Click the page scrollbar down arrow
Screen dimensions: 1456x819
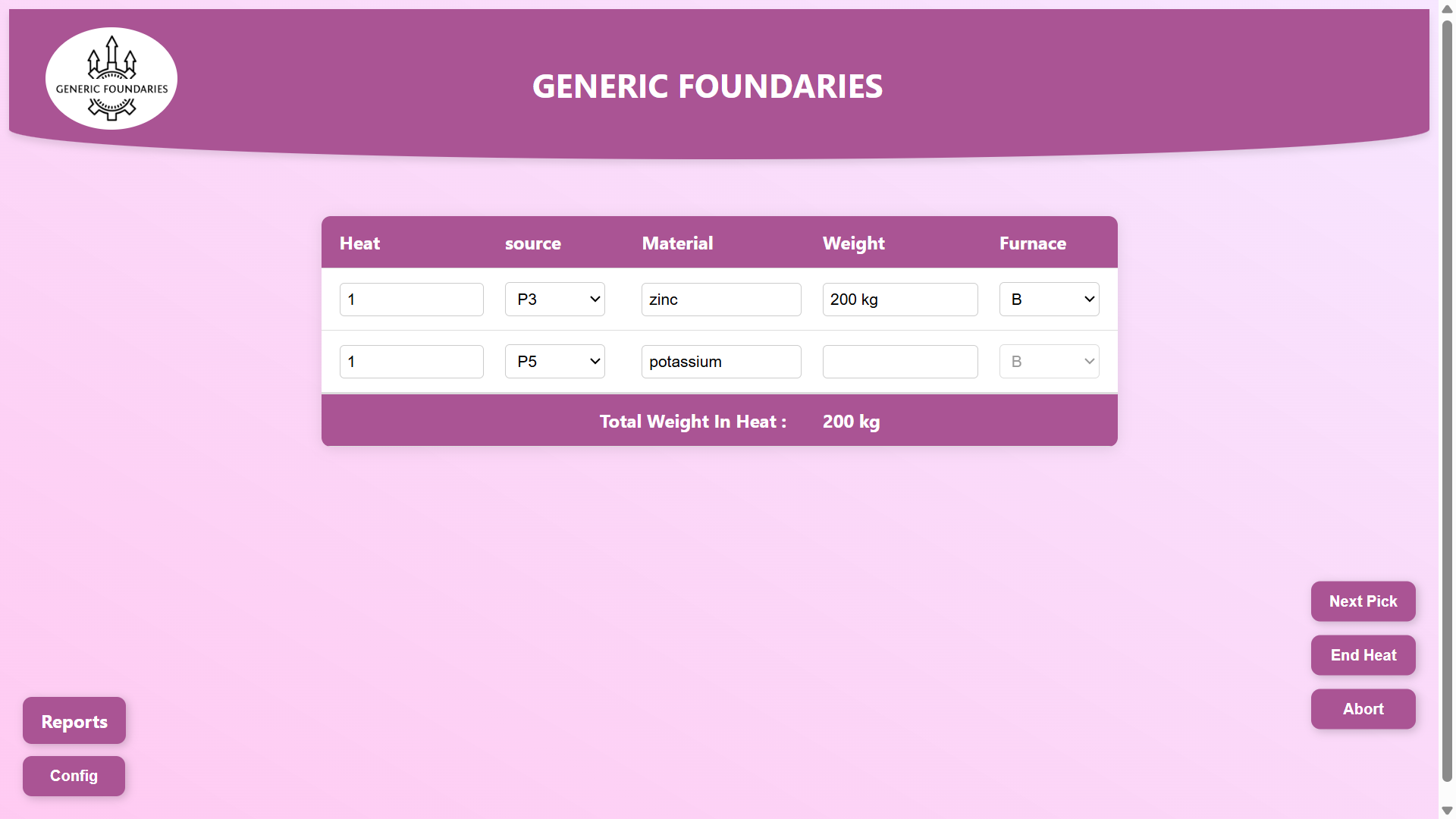1447,811
